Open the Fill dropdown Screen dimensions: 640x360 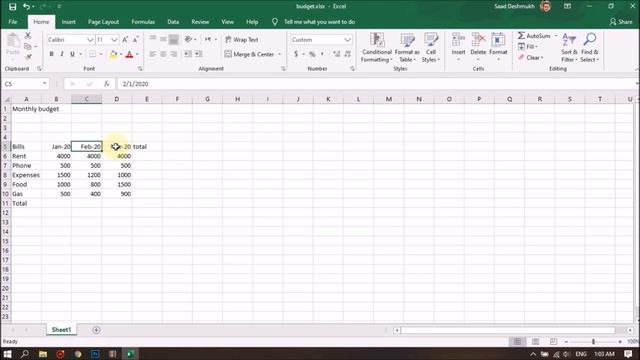pyautogui.click(x=528, y=47)
